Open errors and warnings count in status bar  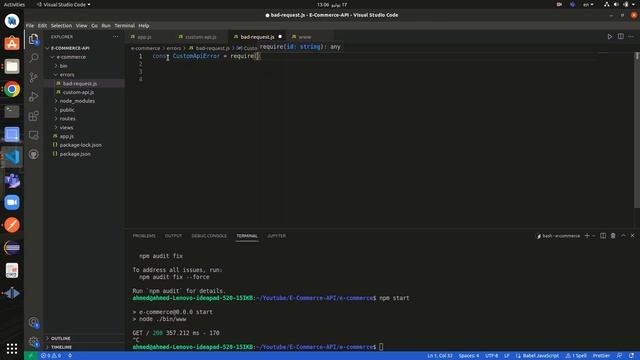(51, 356)
